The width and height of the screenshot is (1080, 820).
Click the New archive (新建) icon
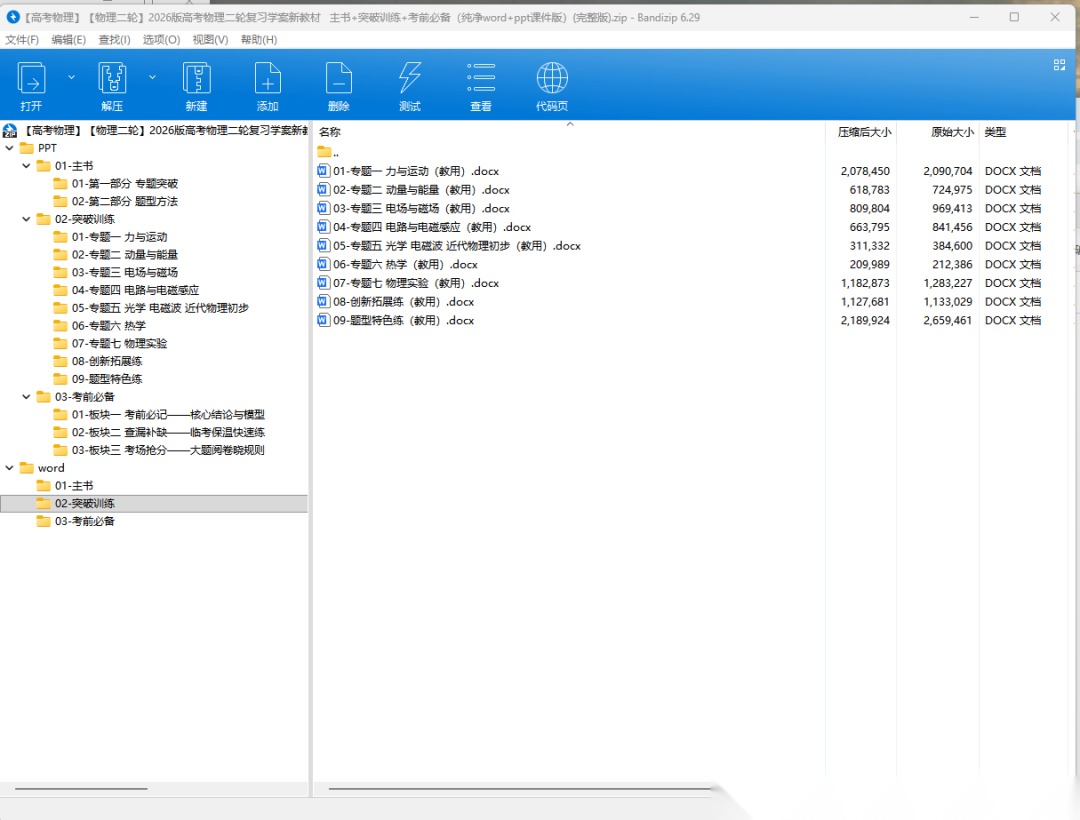pyautogui.click(x=196, y=79)
